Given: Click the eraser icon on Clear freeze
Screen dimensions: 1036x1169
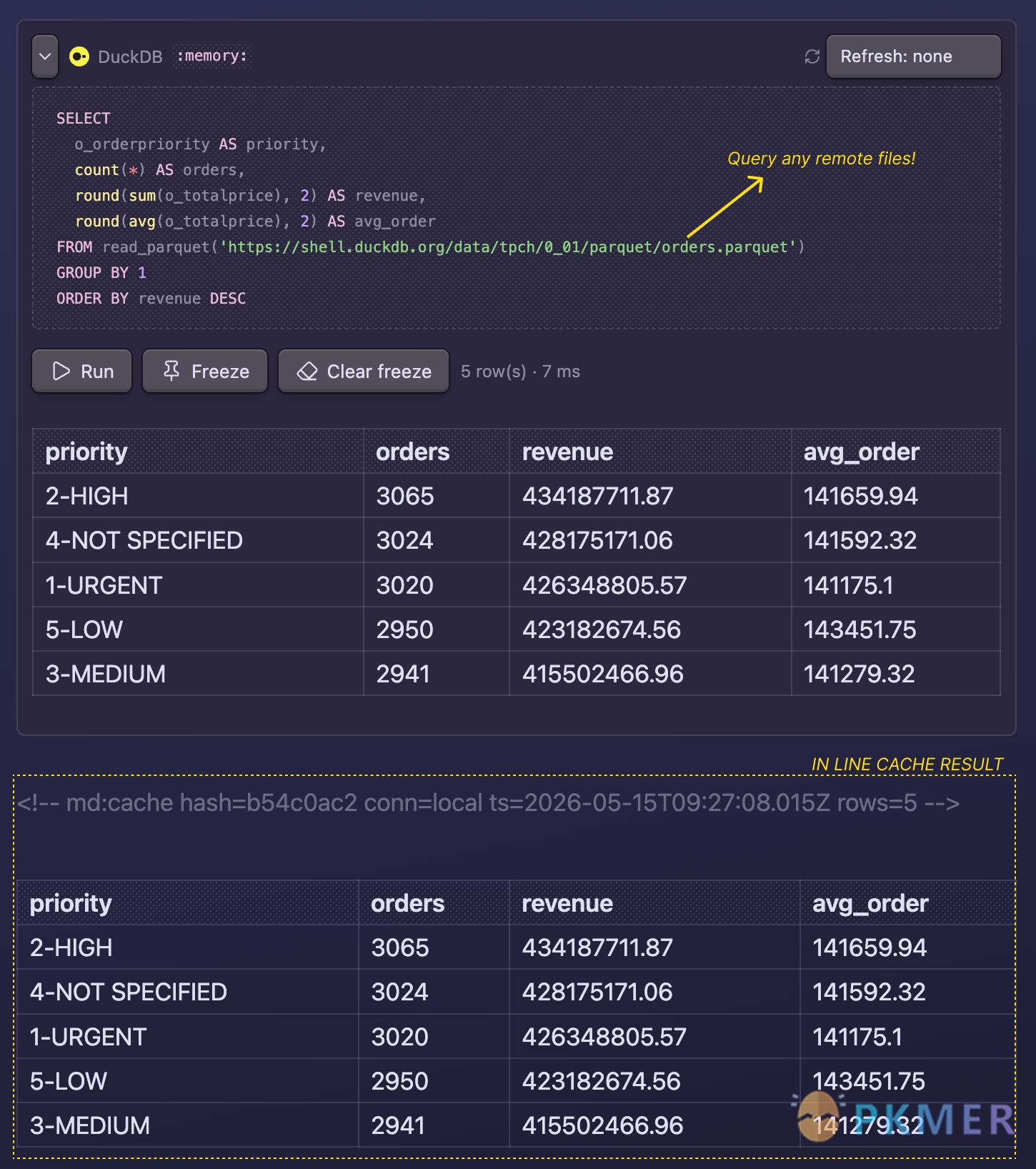Looking at the screenshot, I should click(307, 371).
